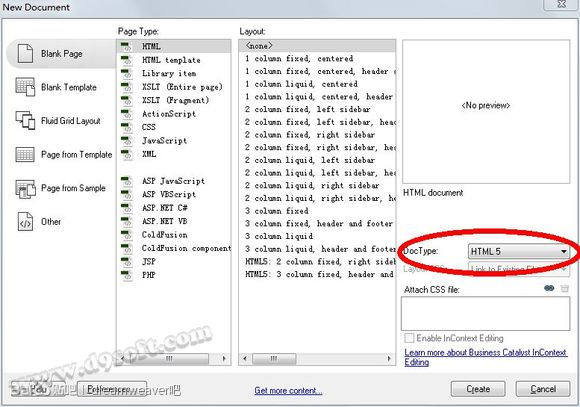Click the HTML page type icon
The width and height of the screenshot is (580, 407).
(x=127, y=47)
